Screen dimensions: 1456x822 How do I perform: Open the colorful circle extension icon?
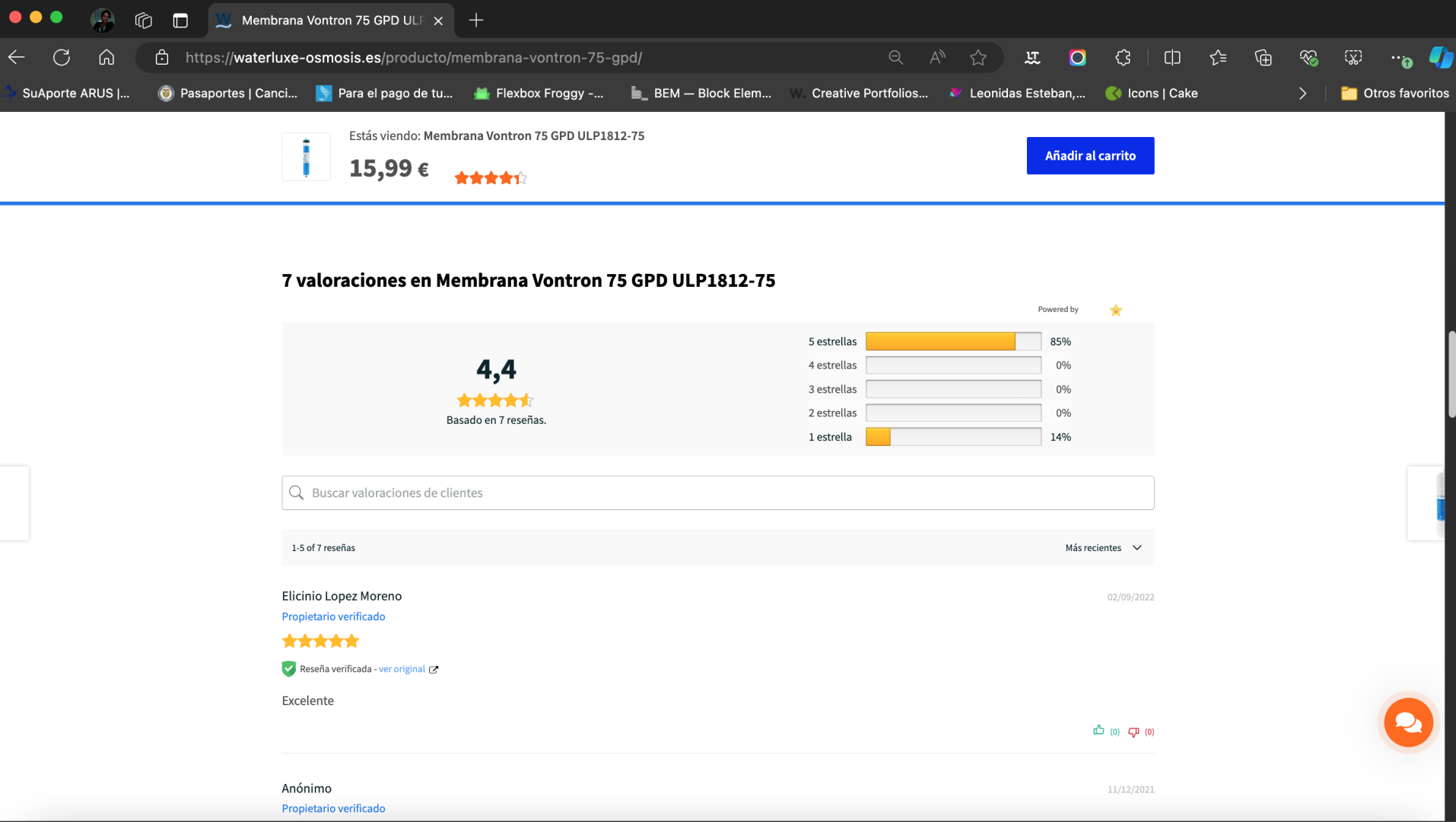(1077, 57)
